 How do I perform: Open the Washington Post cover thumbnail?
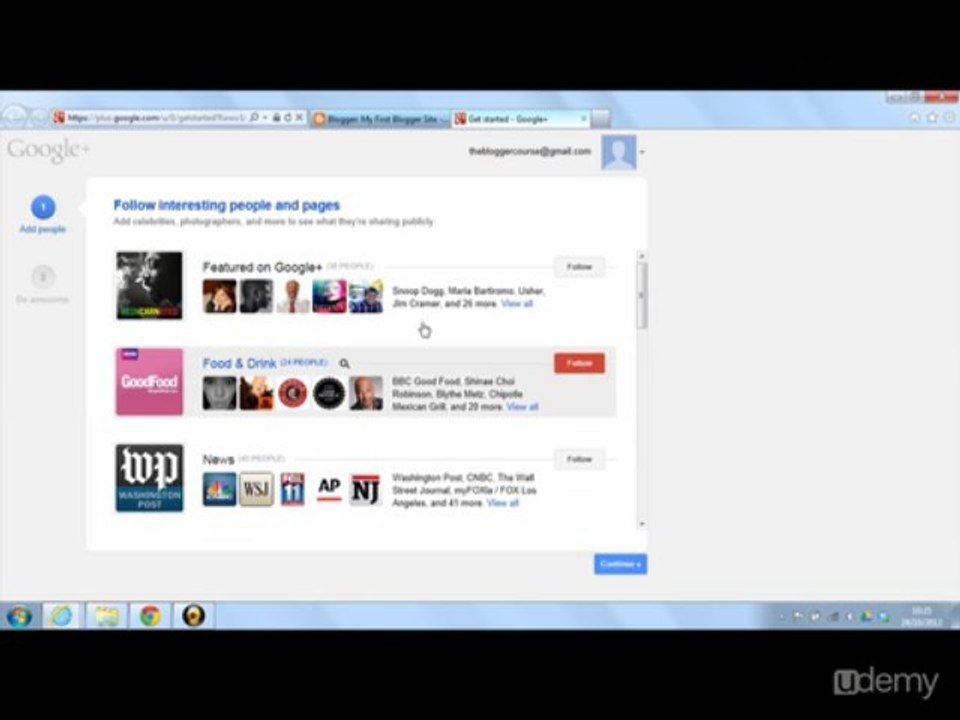coord(149,478)
